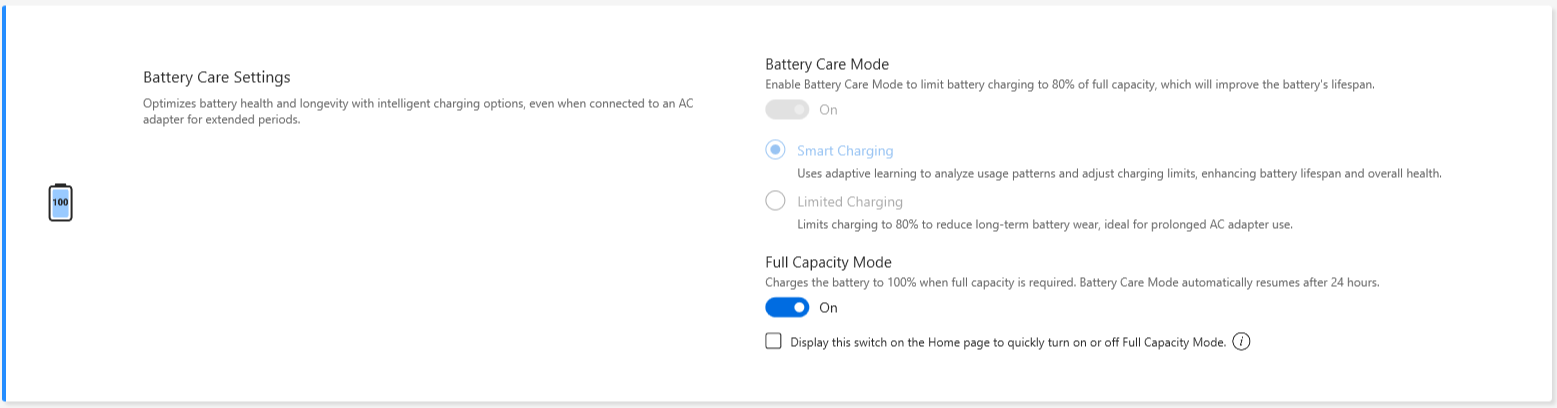Click the Limited Charging label text
1557x408 pixels.
point(850,202)
